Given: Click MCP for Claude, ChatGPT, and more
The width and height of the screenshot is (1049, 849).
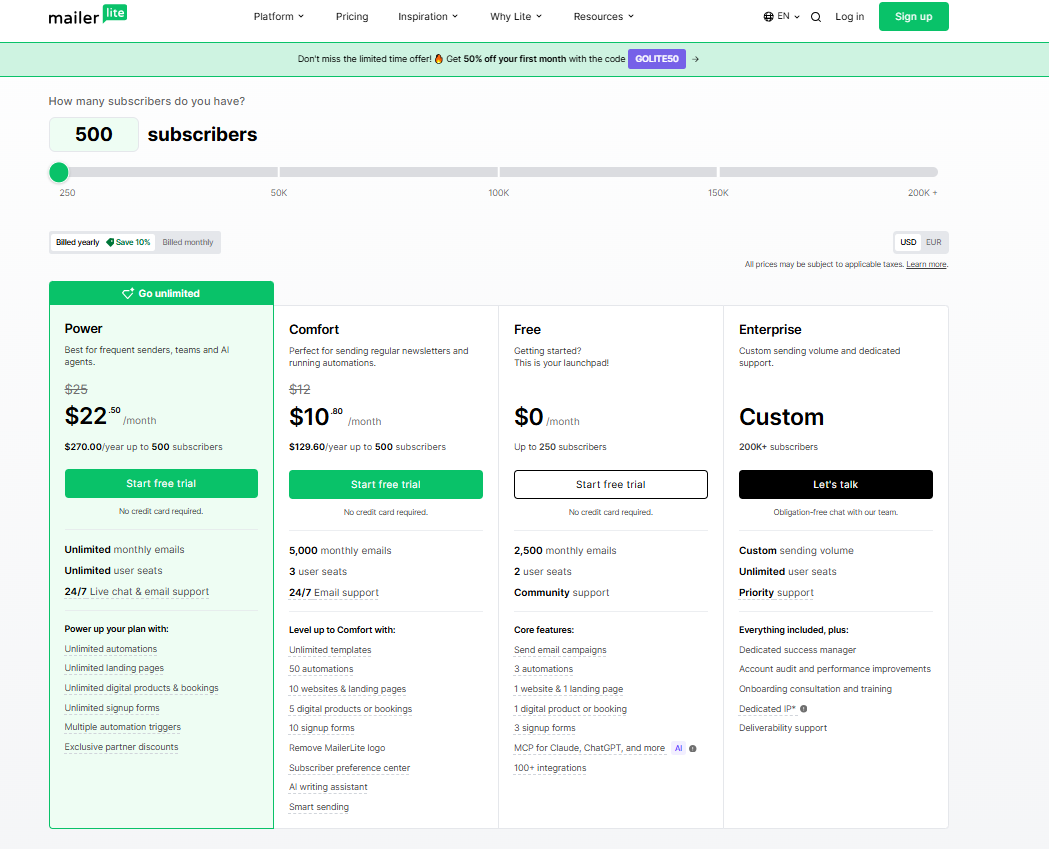Looking at the screenshot, I should pos(589,748).
